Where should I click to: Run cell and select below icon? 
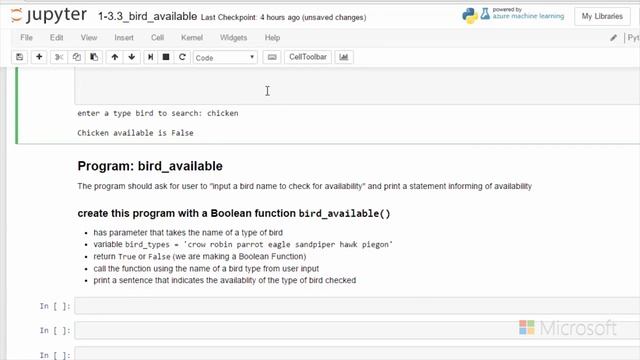point(151,57)
